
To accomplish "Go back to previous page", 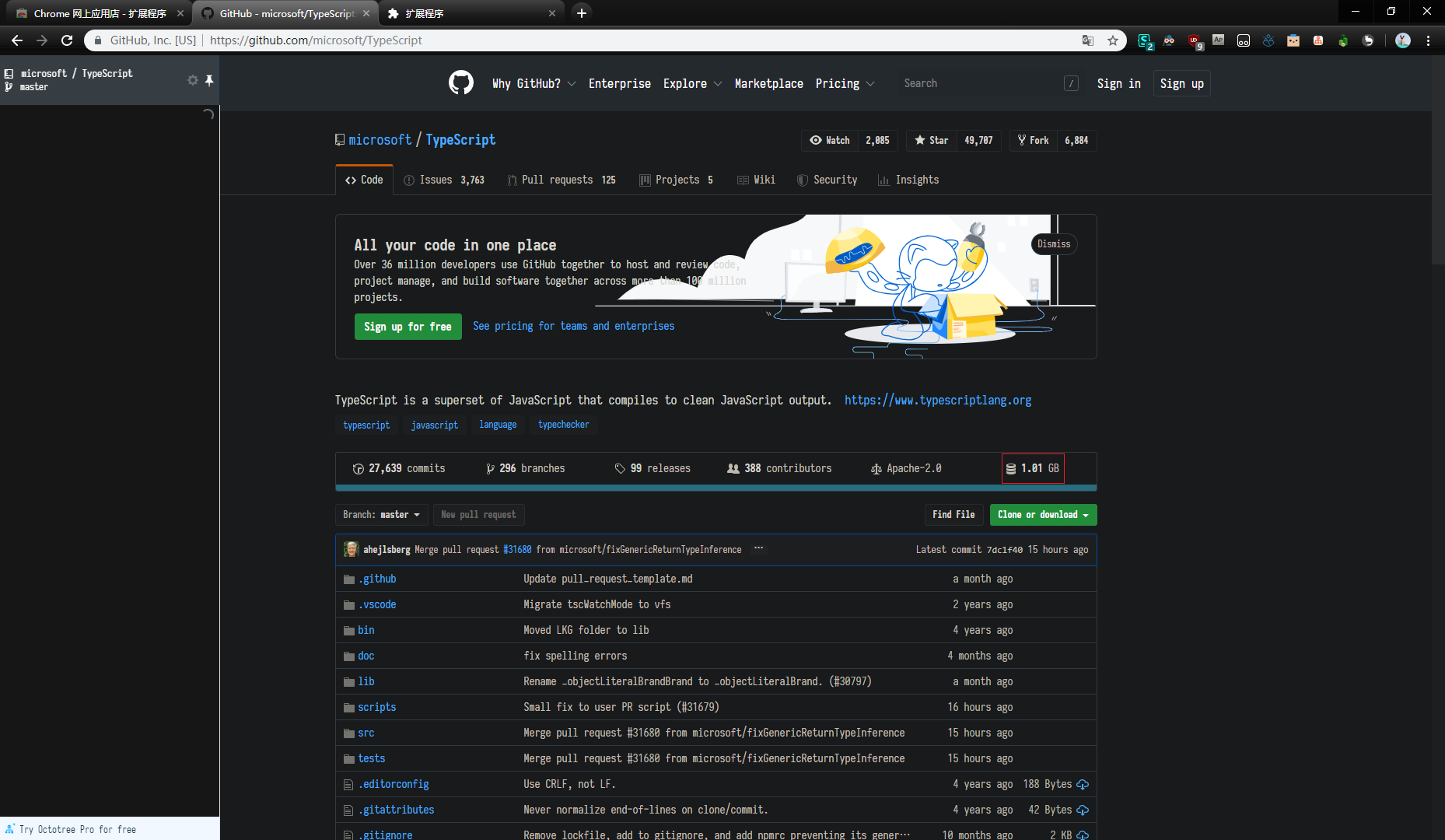I will tap(17, 40).
